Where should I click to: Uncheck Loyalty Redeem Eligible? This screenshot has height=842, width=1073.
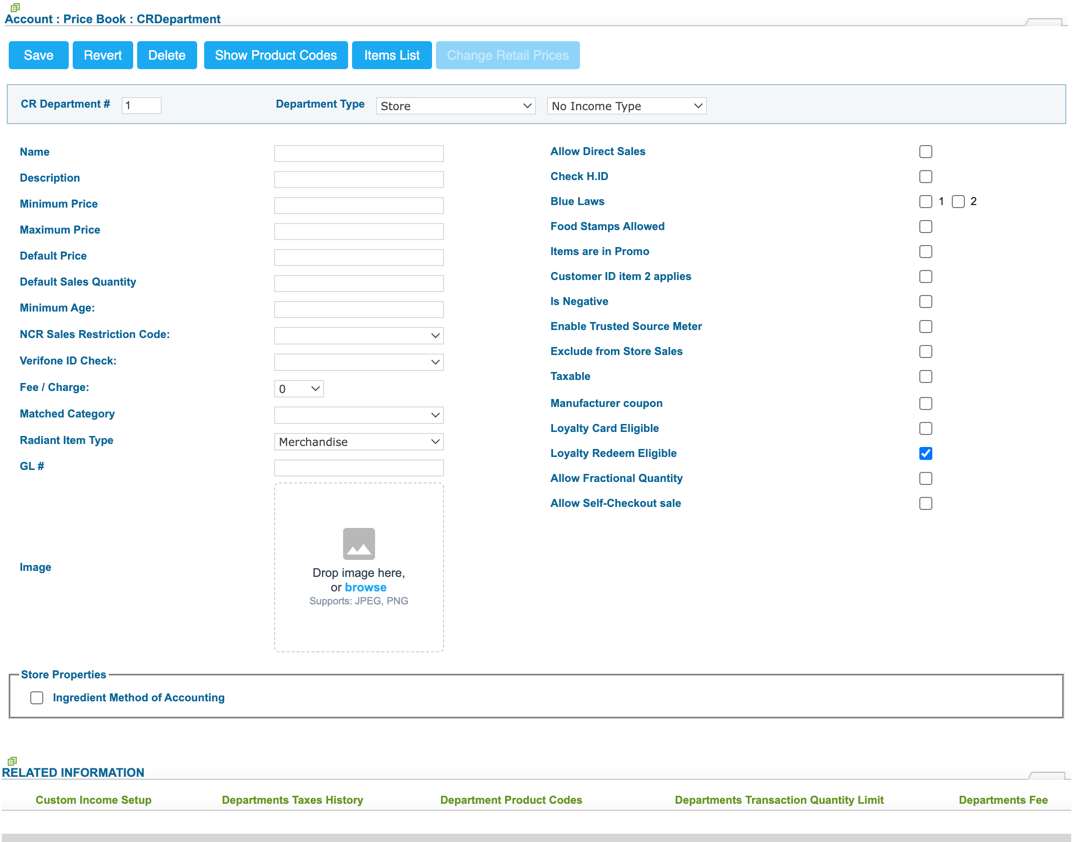pyautogui.click(x=925, y=453)
